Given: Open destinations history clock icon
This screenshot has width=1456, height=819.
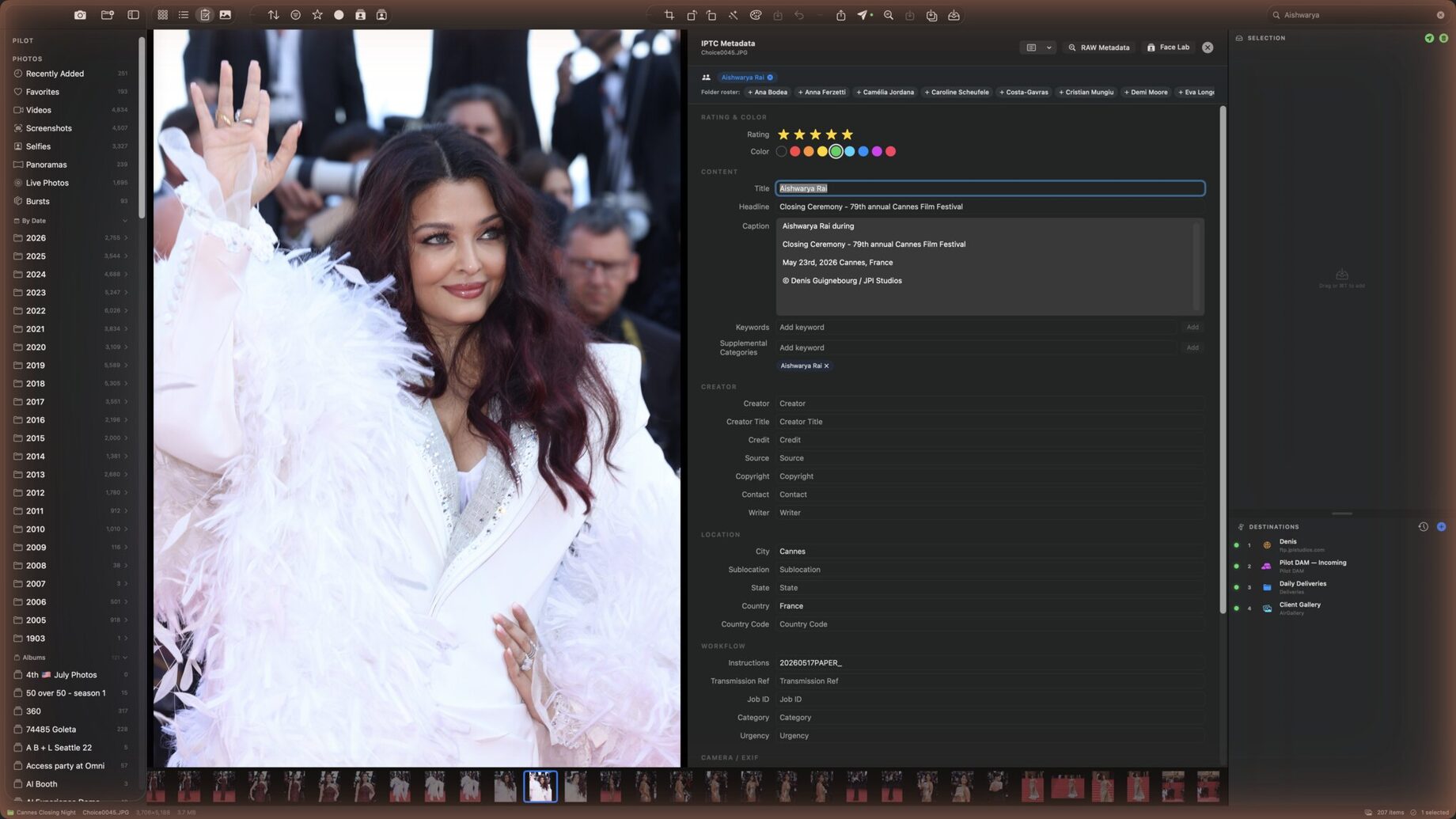Looking at the screenshot, I should [1423, 527].
